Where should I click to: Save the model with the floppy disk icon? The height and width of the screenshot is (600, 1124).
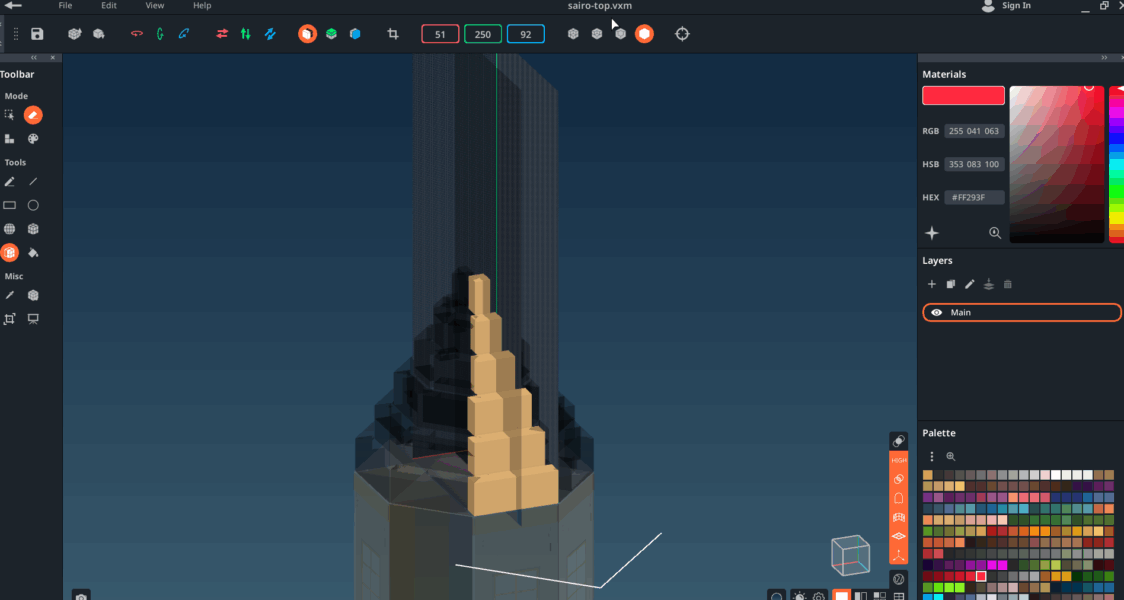pyautogui.click(x=37, y=34)
